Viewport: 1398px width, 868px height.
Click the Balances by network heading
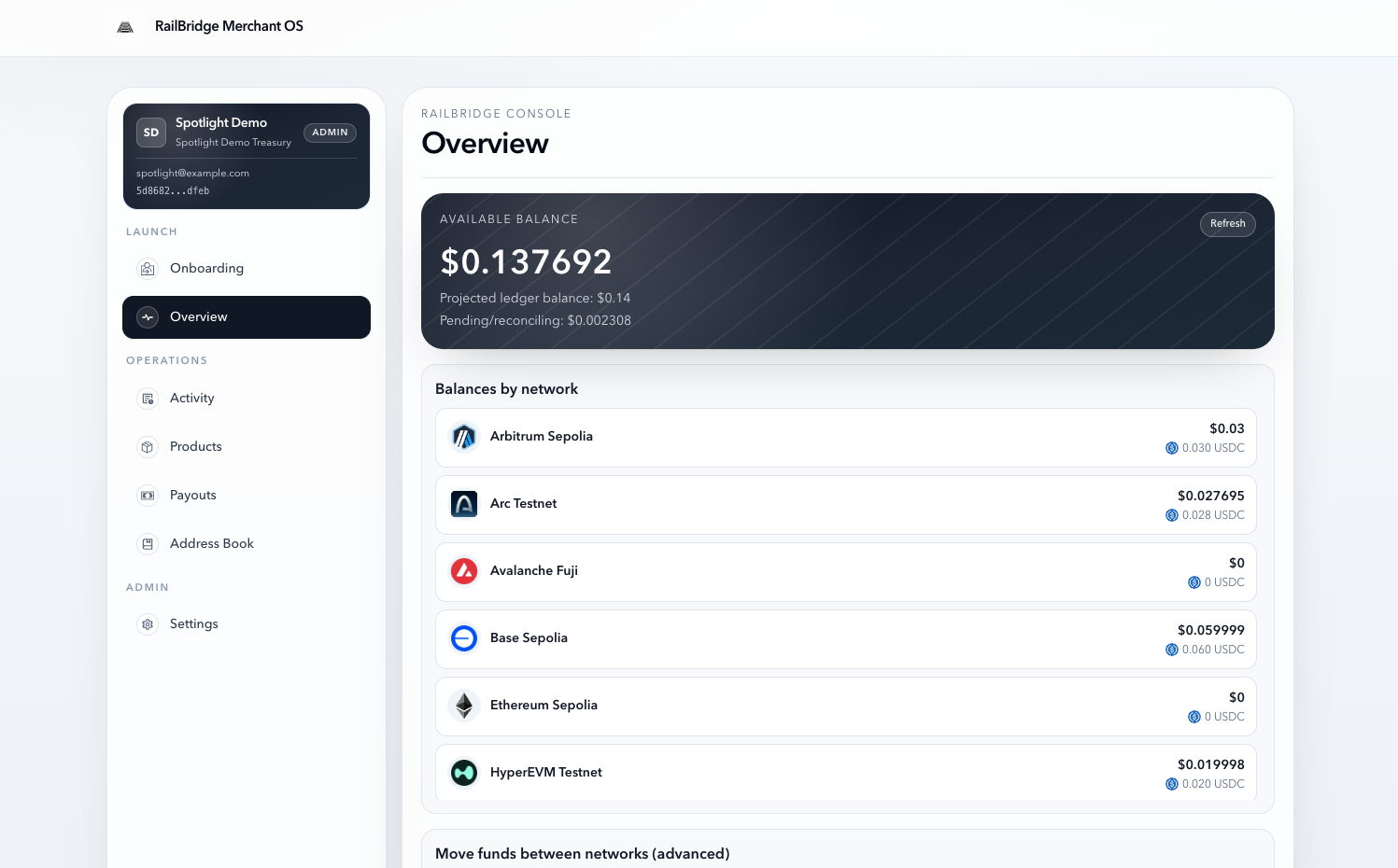506,389
